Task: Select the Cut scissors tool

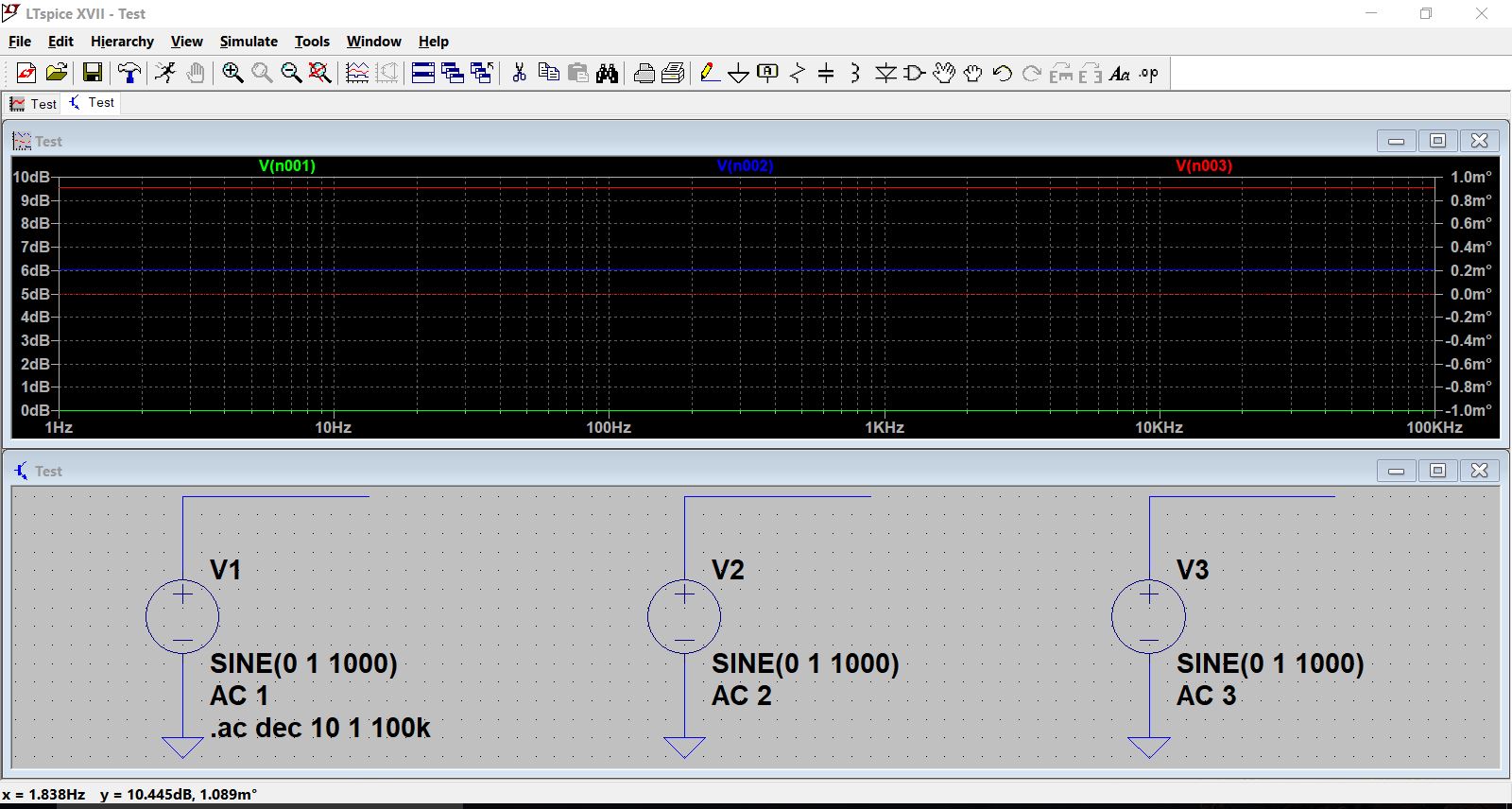Action: [519, 73]
